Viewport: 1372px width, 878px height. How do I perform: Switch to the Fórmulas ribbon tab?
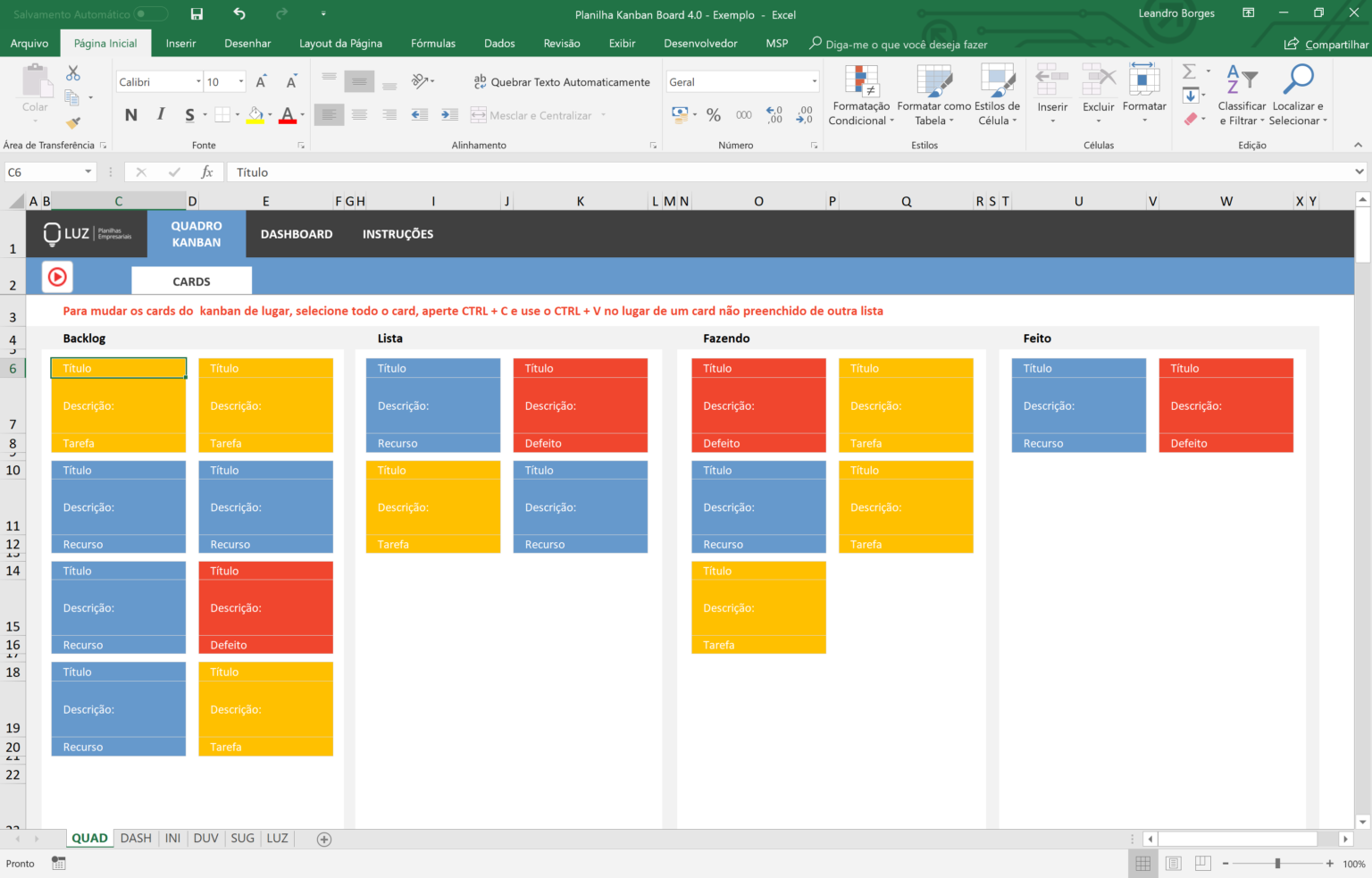433,43
